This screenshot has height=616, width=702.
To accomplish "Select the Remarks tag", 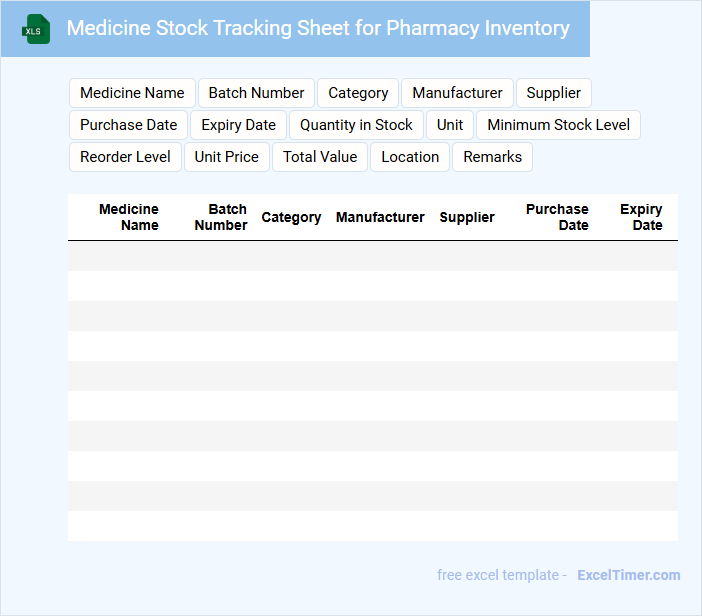I will 492,157.
